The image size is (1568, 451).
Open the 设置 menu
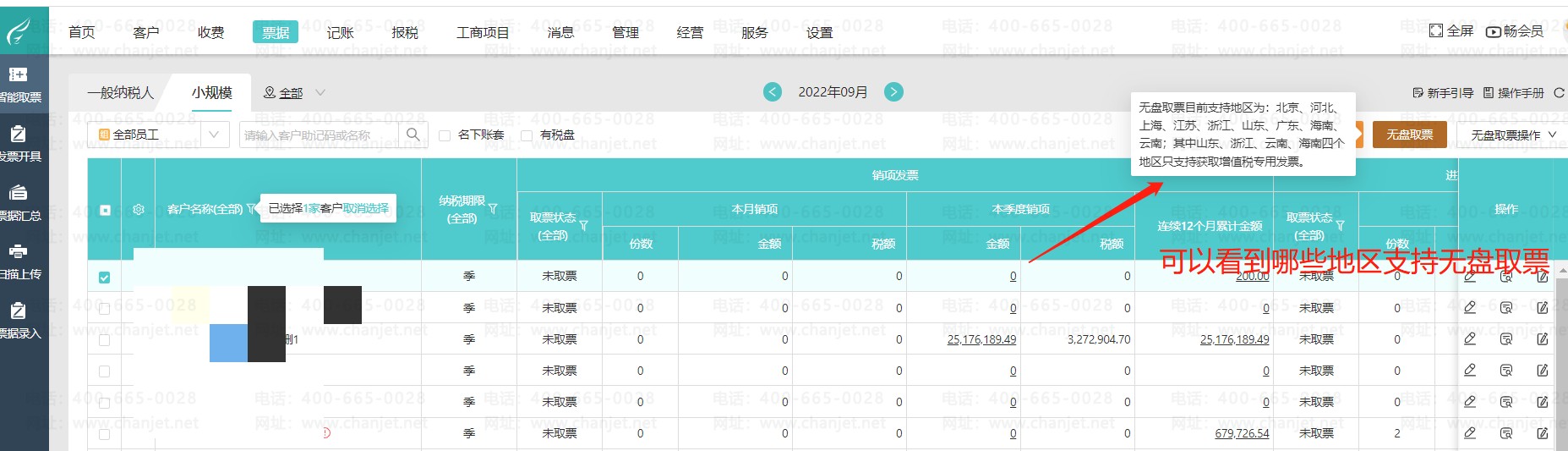[x=819, y=32]
